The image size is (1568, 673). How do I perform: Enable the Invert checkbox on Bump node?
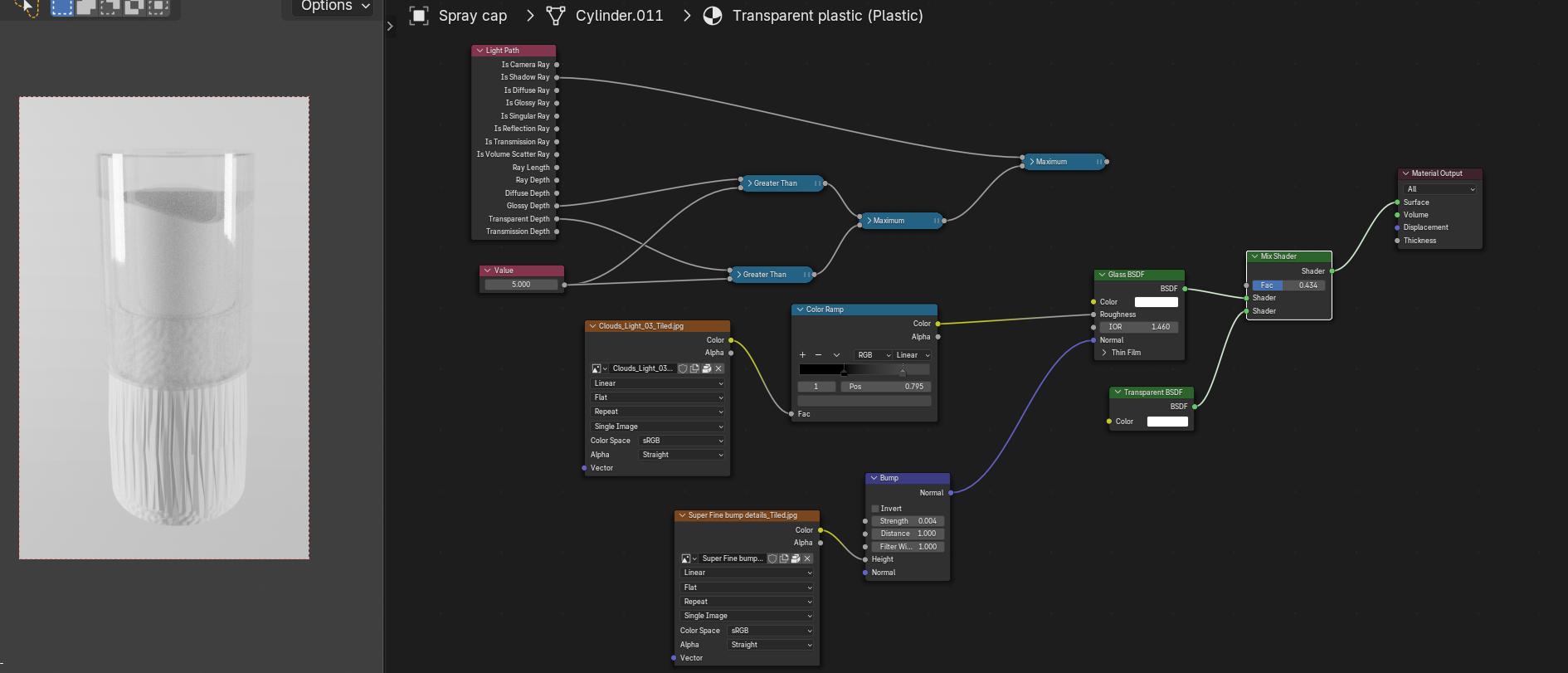(x=875, y=509)
